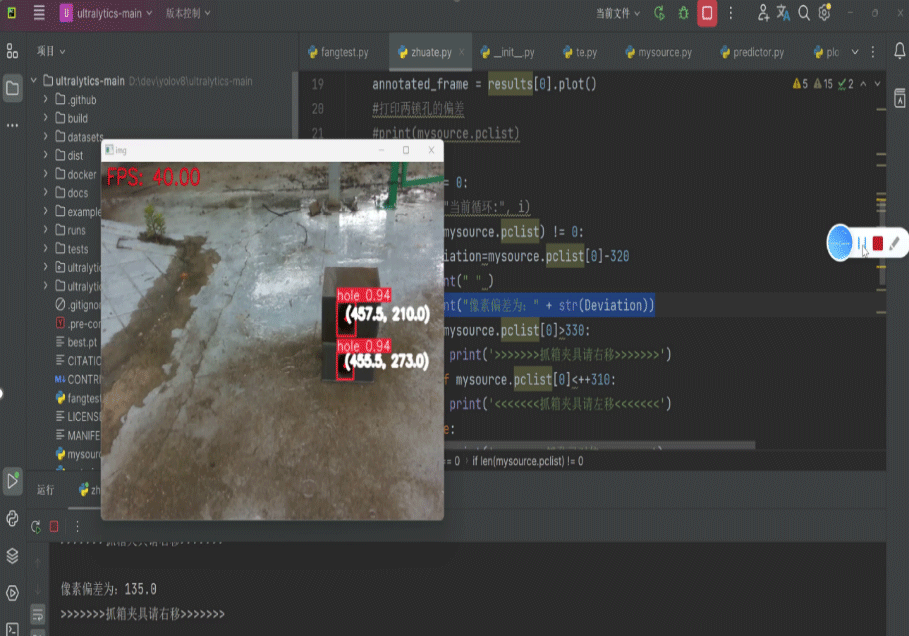Open the Python Packages tool window

pos(12,555)
